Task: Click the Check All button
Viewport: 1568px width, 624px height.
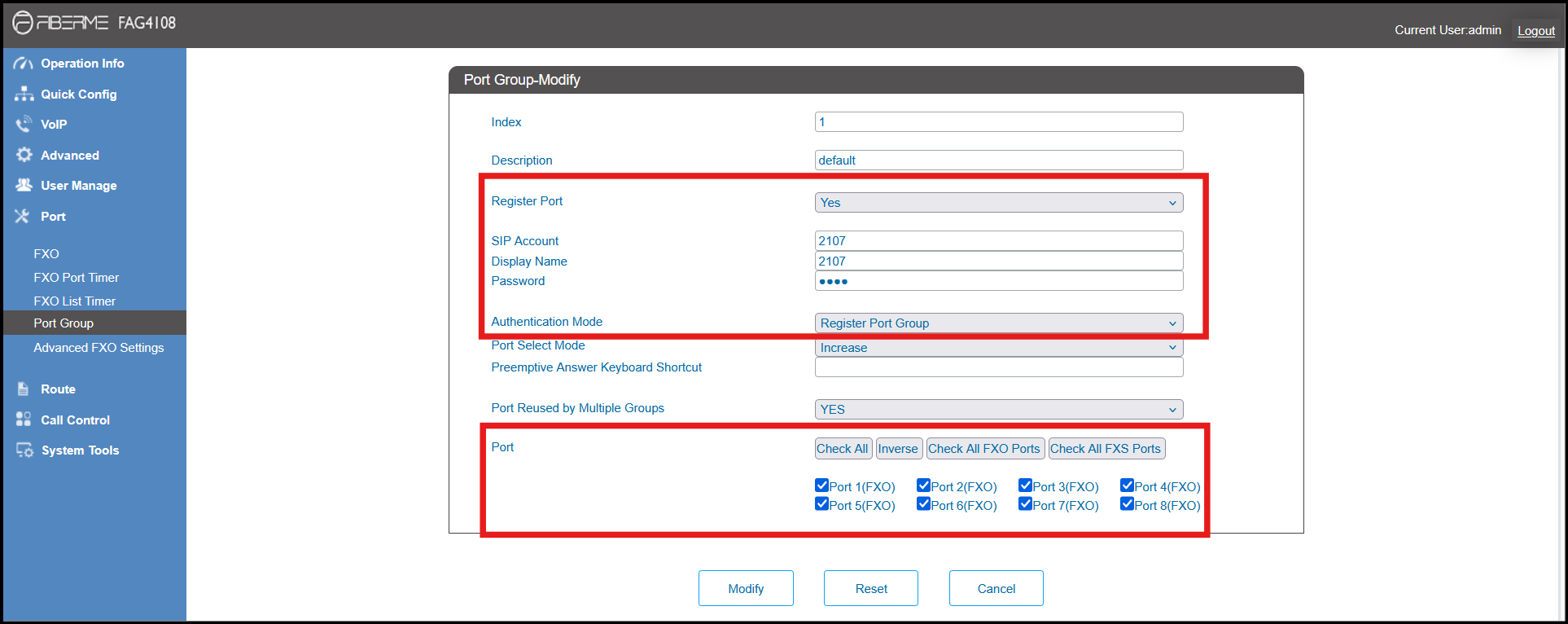Action: 843,449
